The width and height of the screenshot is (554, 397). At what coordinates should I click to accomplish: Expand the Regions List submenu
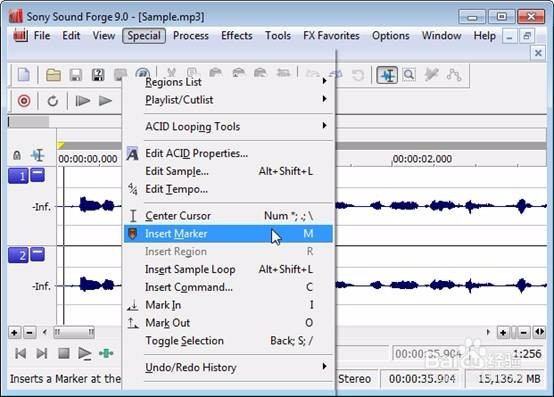point(228,82)
